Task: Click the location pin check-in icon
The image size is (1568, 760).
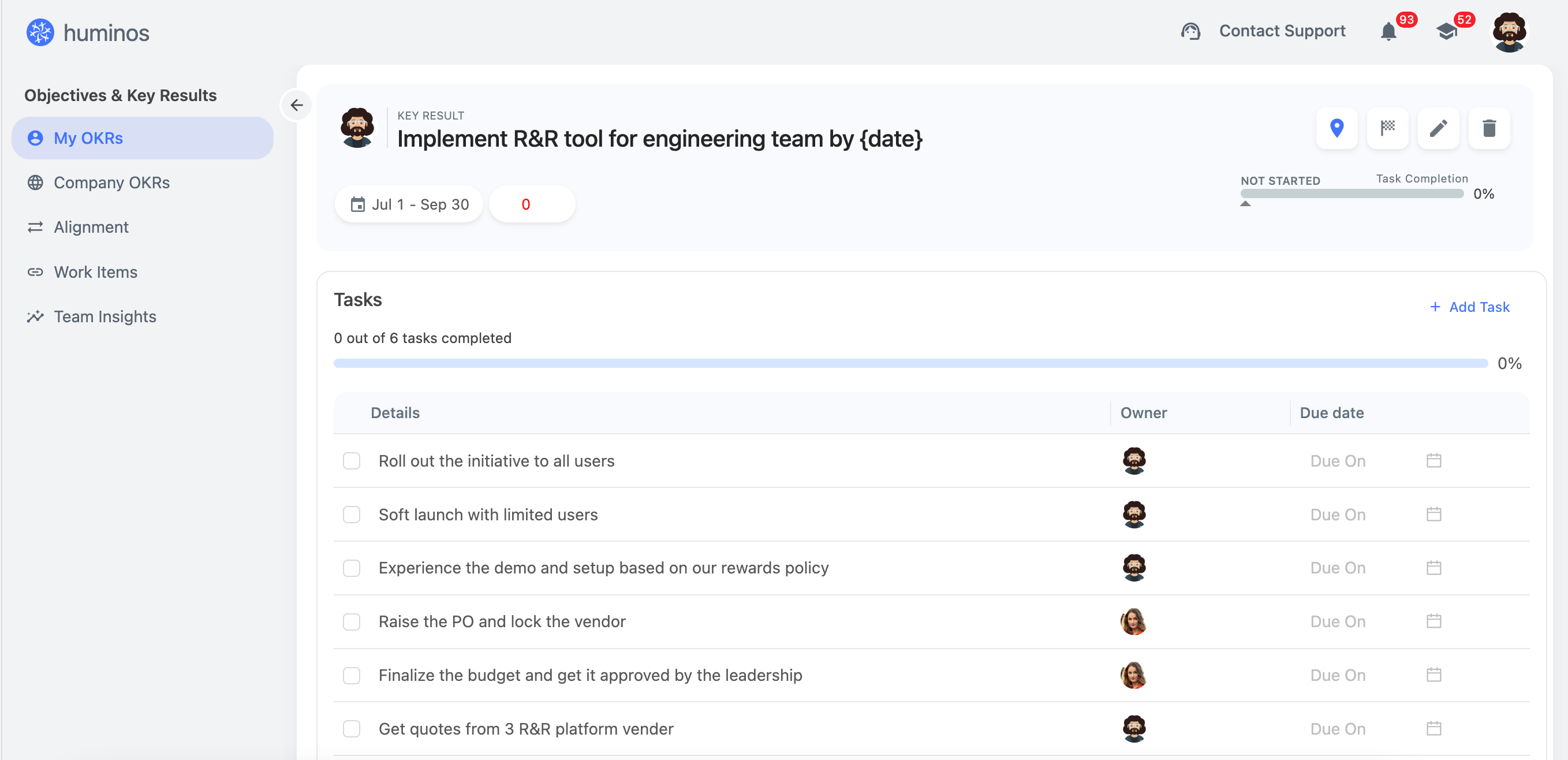Action: click(x=1336, y=128)
